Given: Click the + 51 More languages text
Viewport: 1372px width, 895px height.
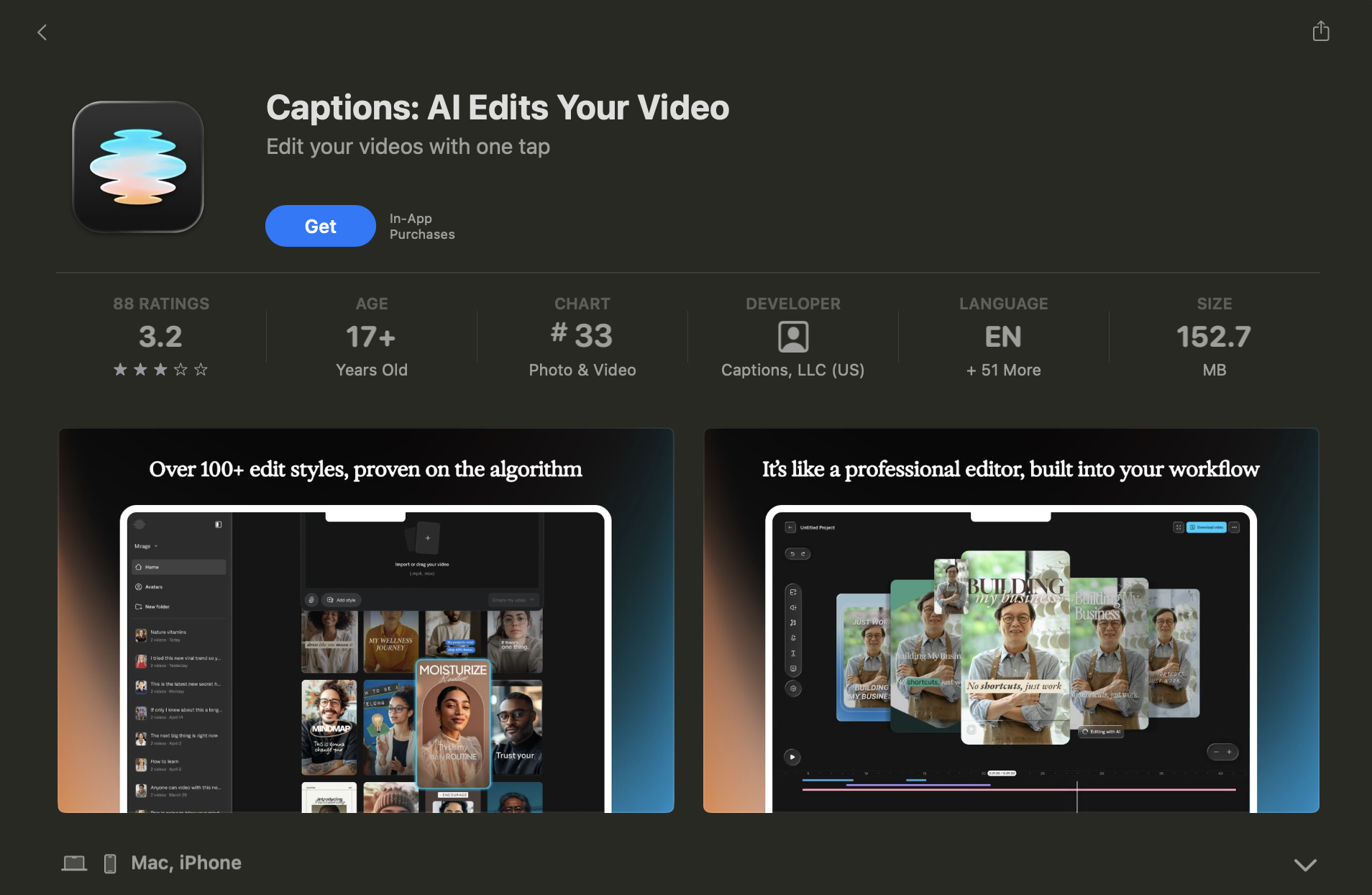Looking at the screenshot, I should (1004, 370).
